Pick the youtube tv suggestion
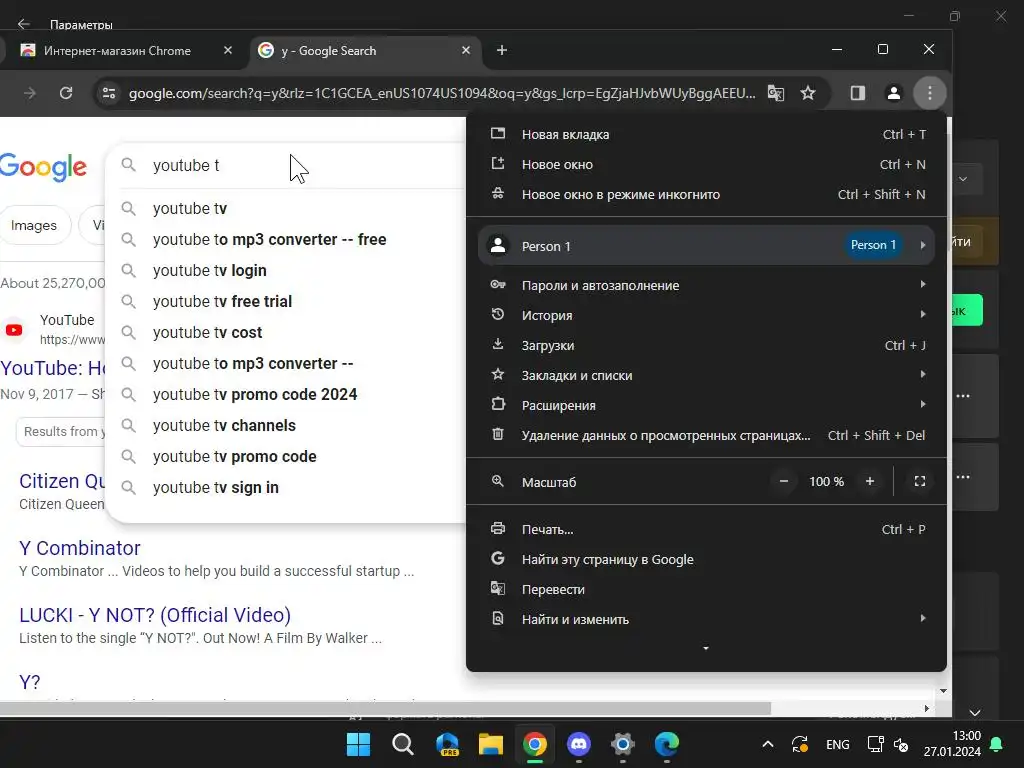The height and width of the screenshot is (768, 1024). [x=287, y=208]
